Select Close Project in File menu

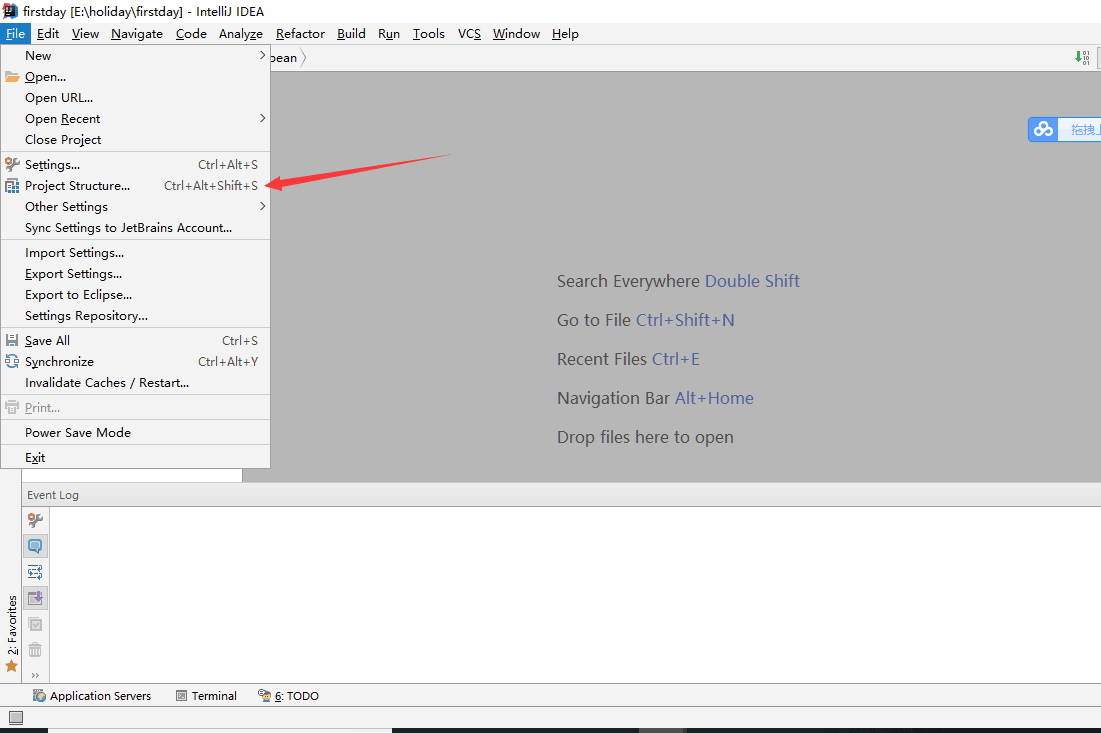coord(136,140)
